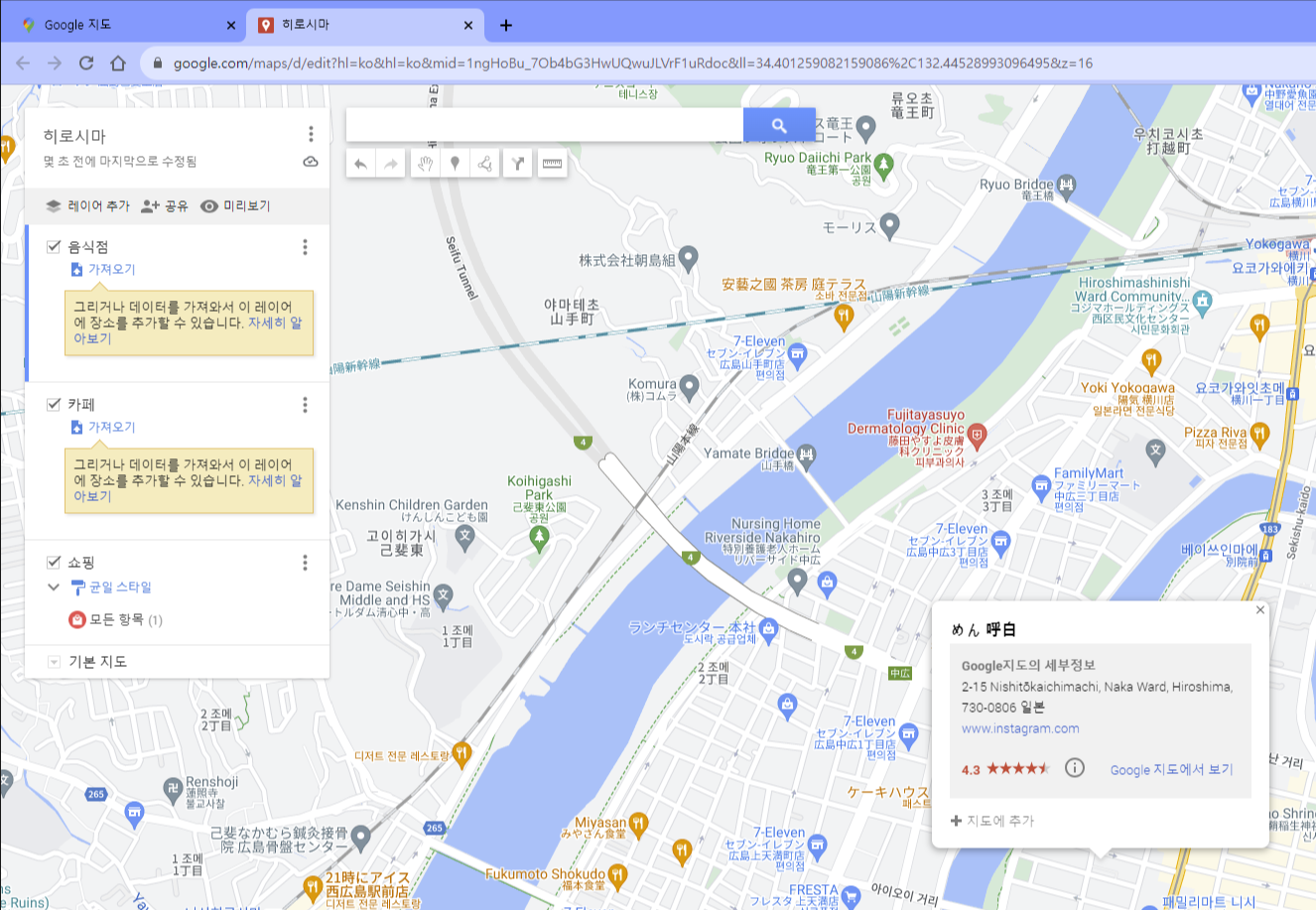This screenshot has width=1316, height=910.
Task: Select the hand pan tool
Action: pyautogui.click(x=425, y=165)
